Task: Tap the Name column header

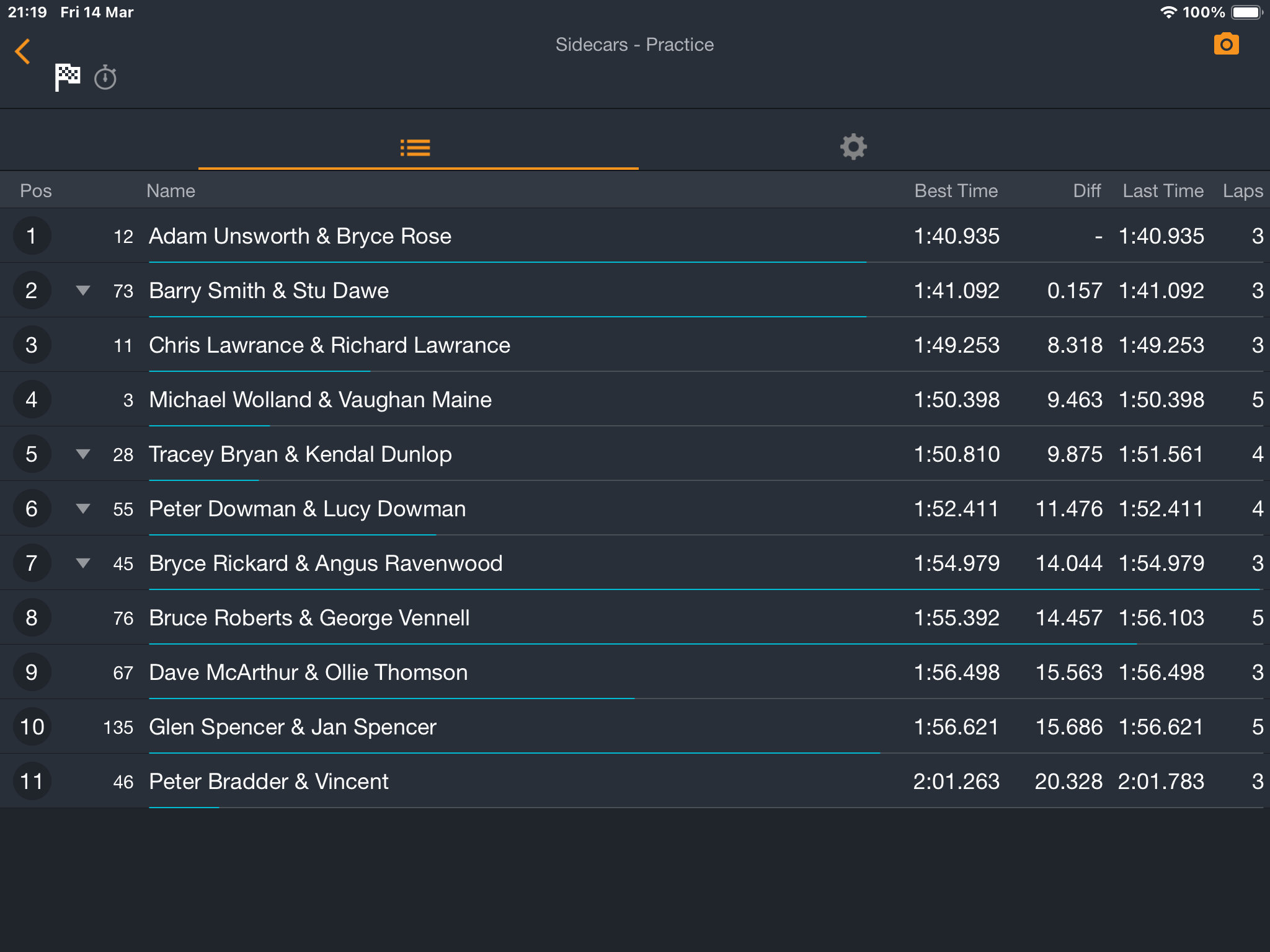Action: point(171,190)
